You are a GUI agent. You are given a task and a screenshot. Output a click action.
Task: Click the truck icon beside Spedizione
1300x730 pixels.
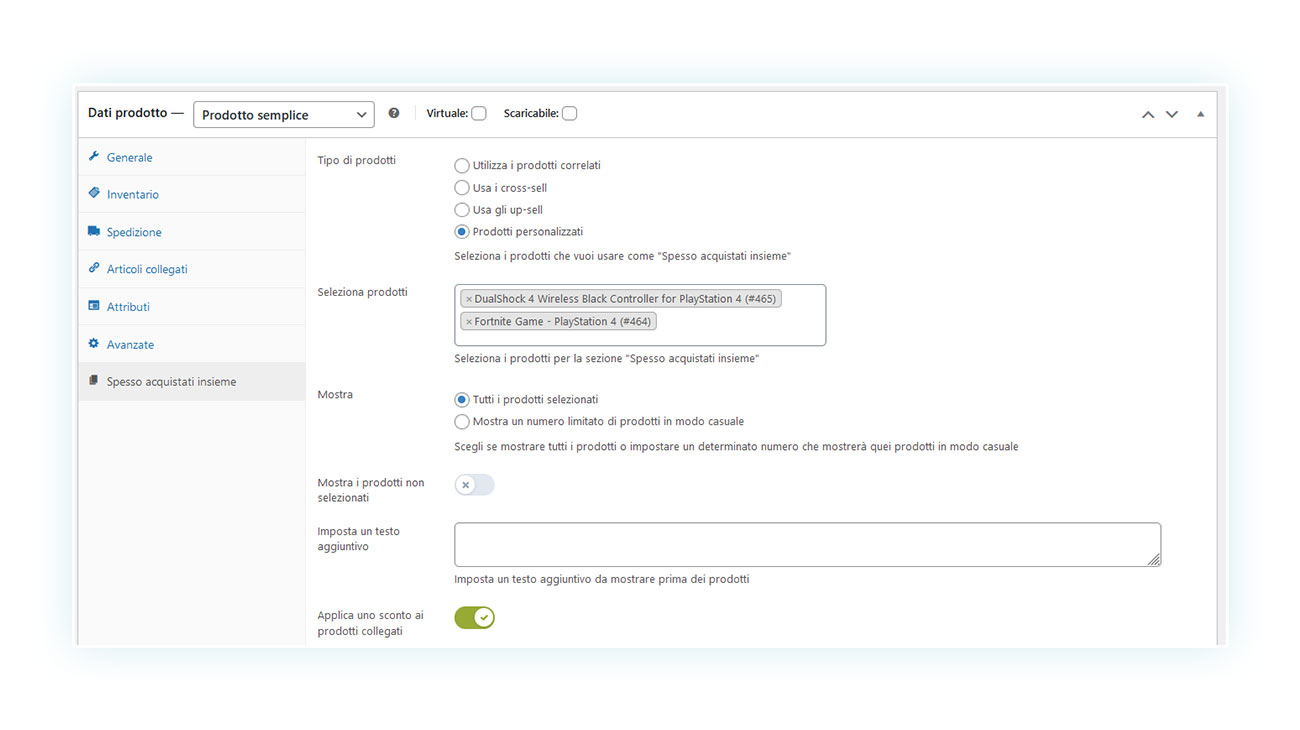(x=94, y=232)
